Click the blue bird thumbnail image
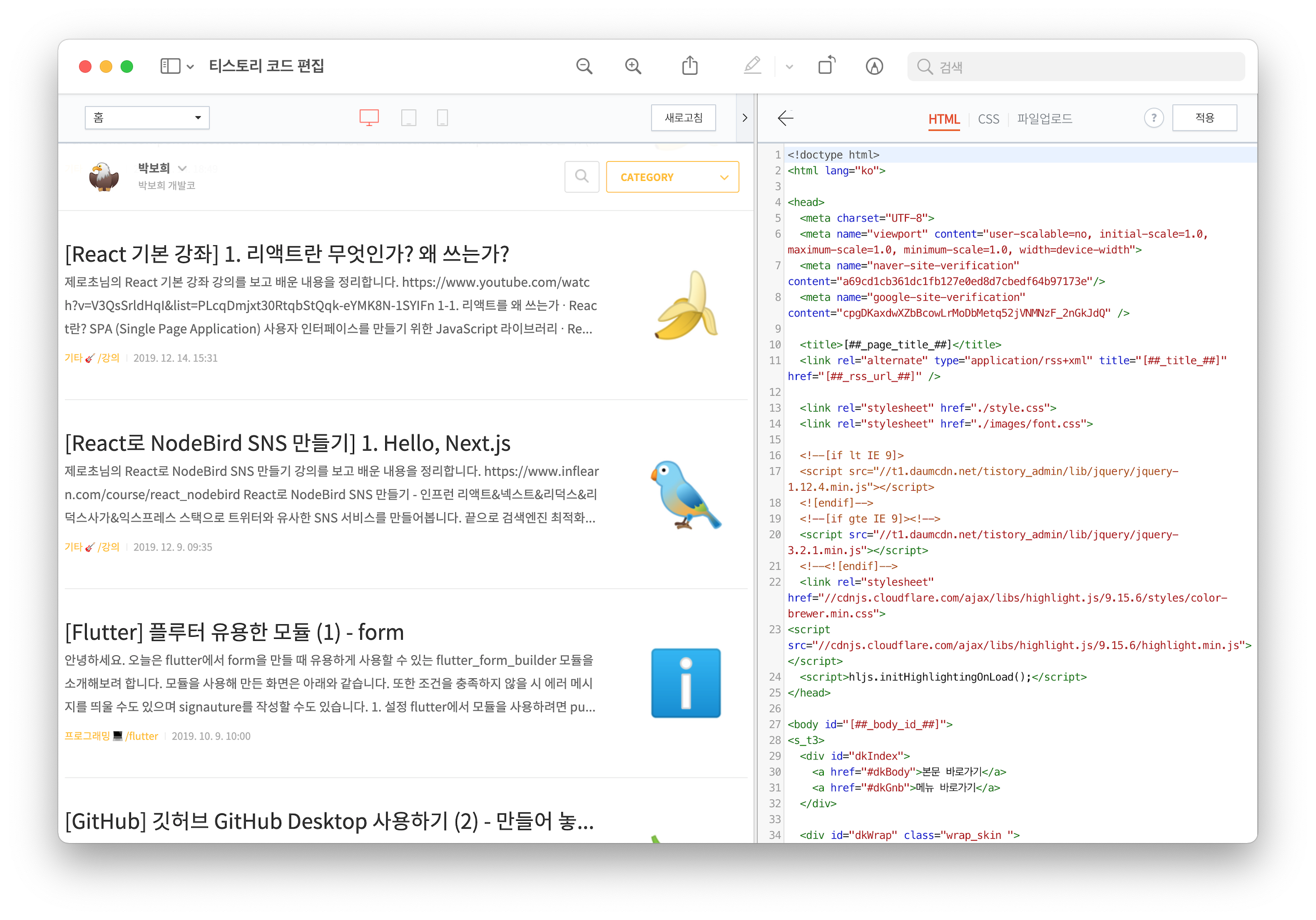Screen dimensions: 1316x920 pos(686,495)
